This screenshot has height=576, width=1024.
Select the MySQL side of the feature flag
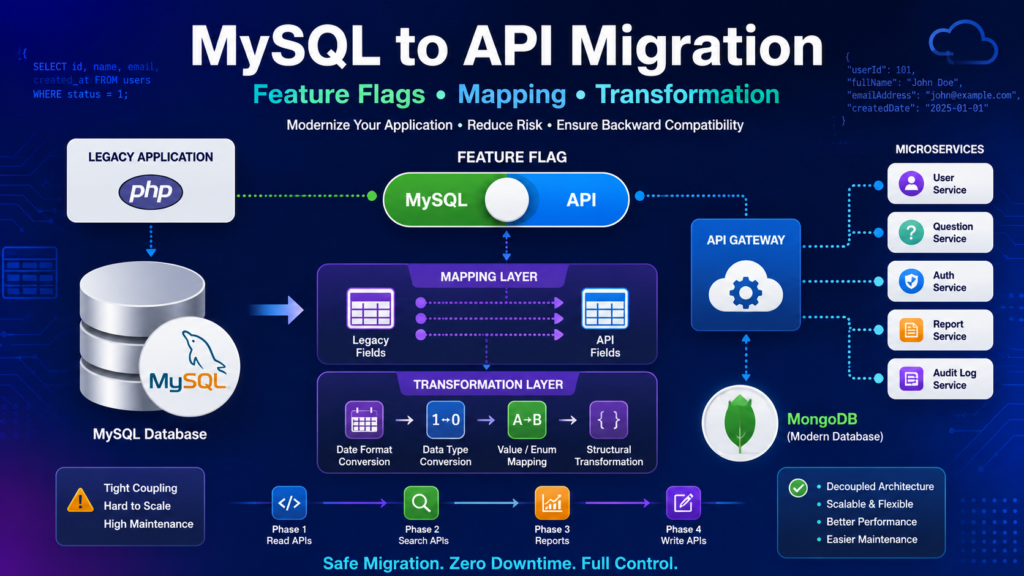436,200
